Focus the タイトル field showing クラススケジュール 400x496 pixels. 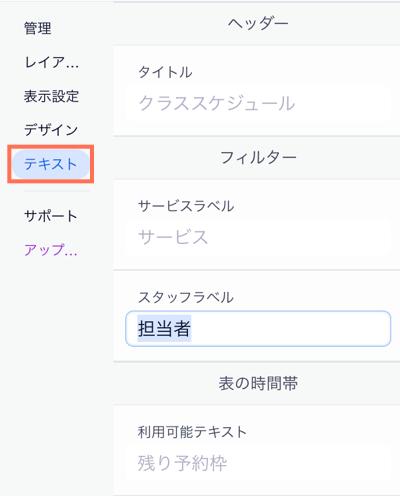[258, 103]
